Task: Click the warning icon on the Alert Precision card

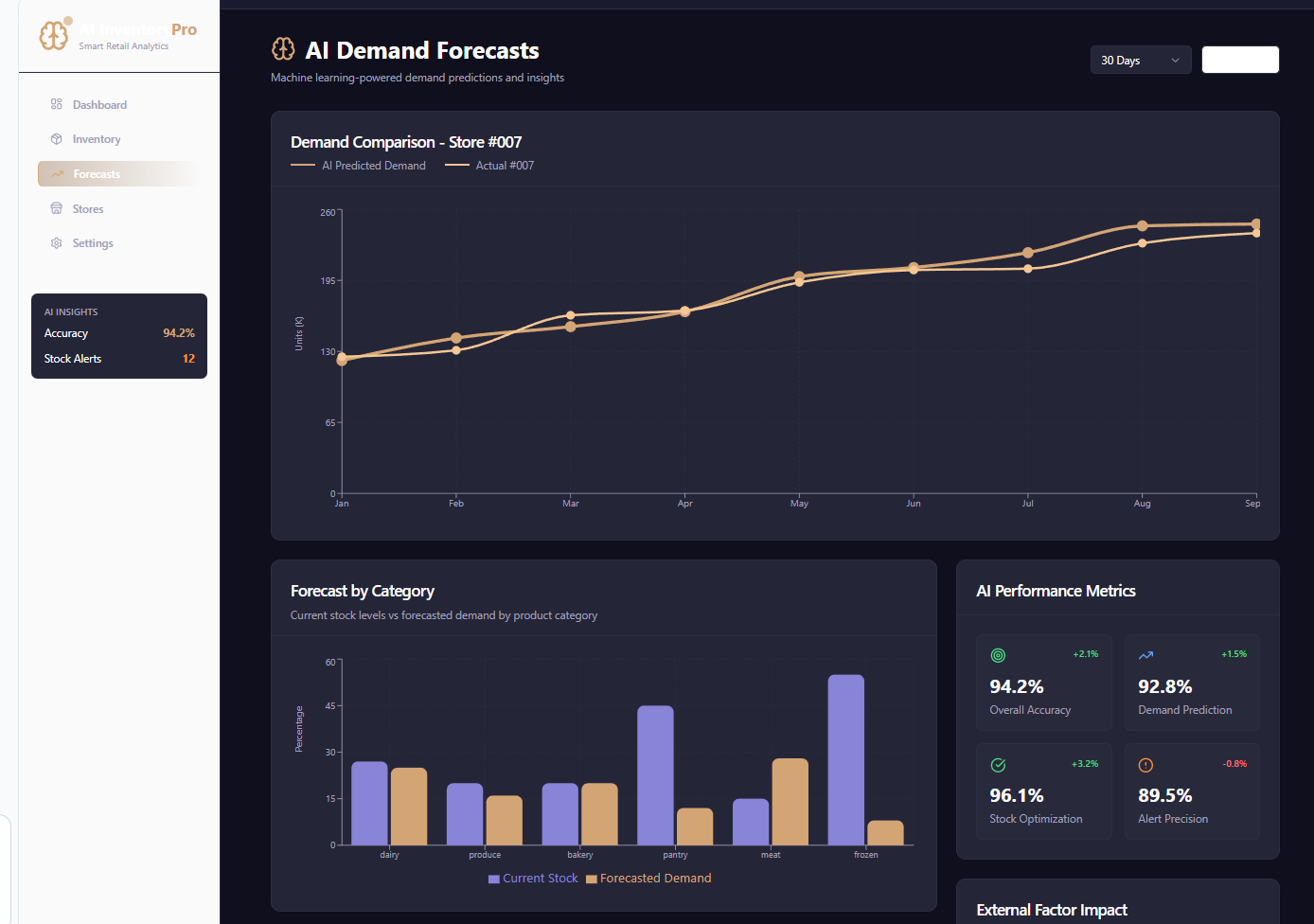Action: 1145,765
